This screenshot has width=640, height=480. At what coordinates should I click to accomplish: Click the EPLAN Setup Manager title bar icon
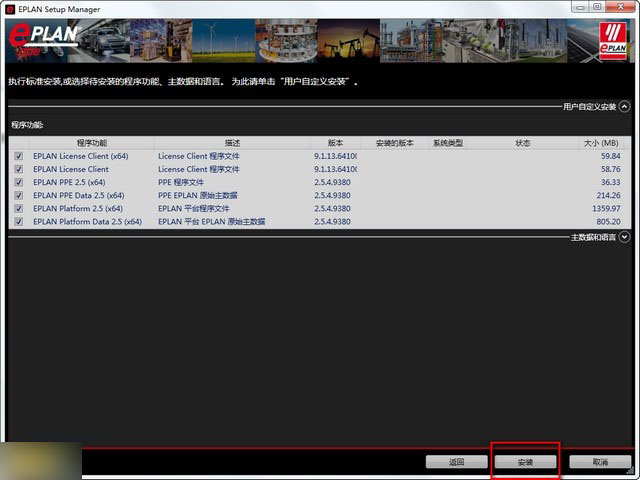tap(10, 9)
